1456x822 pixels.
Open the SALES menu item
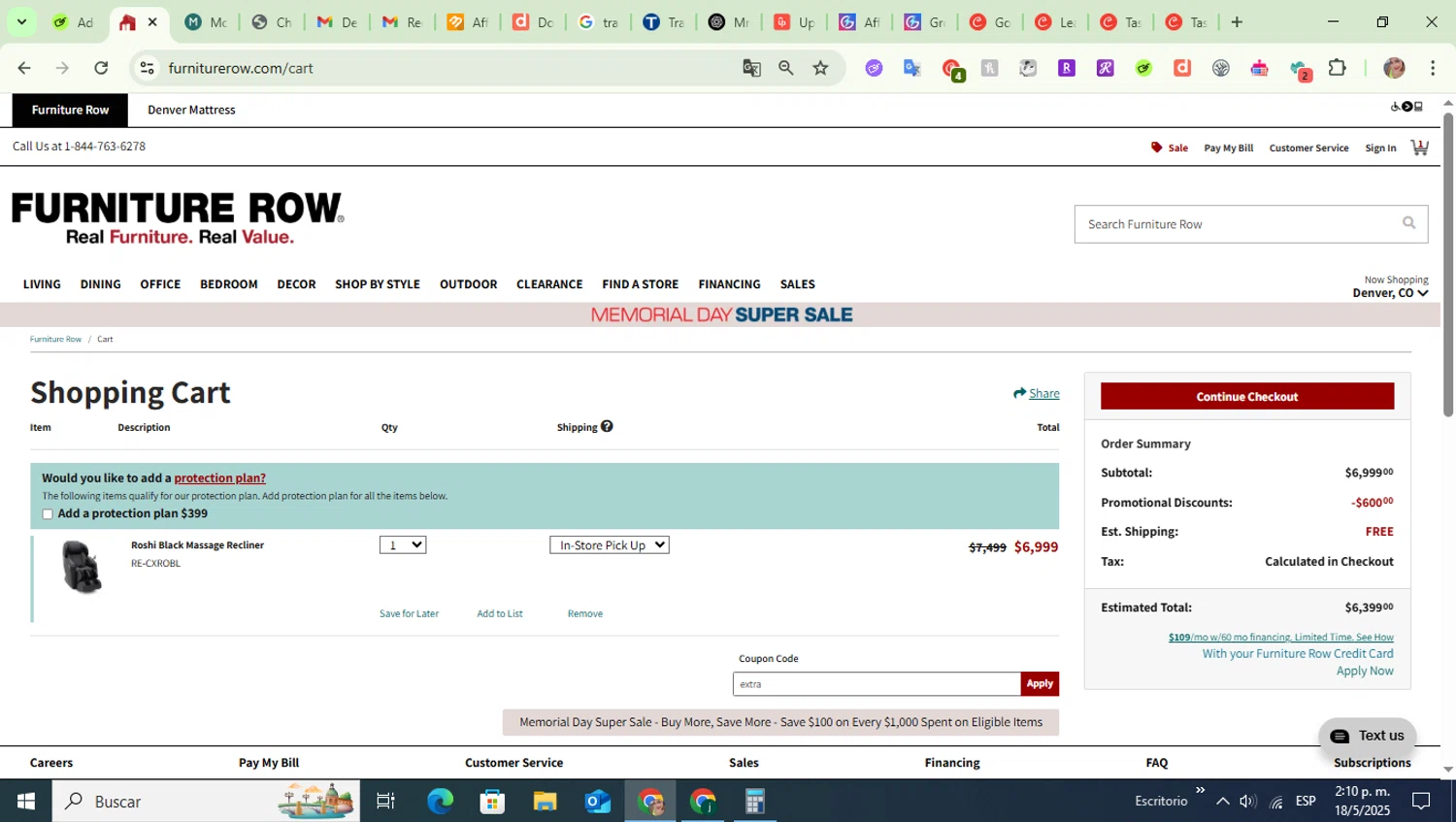tap(797, 284)
